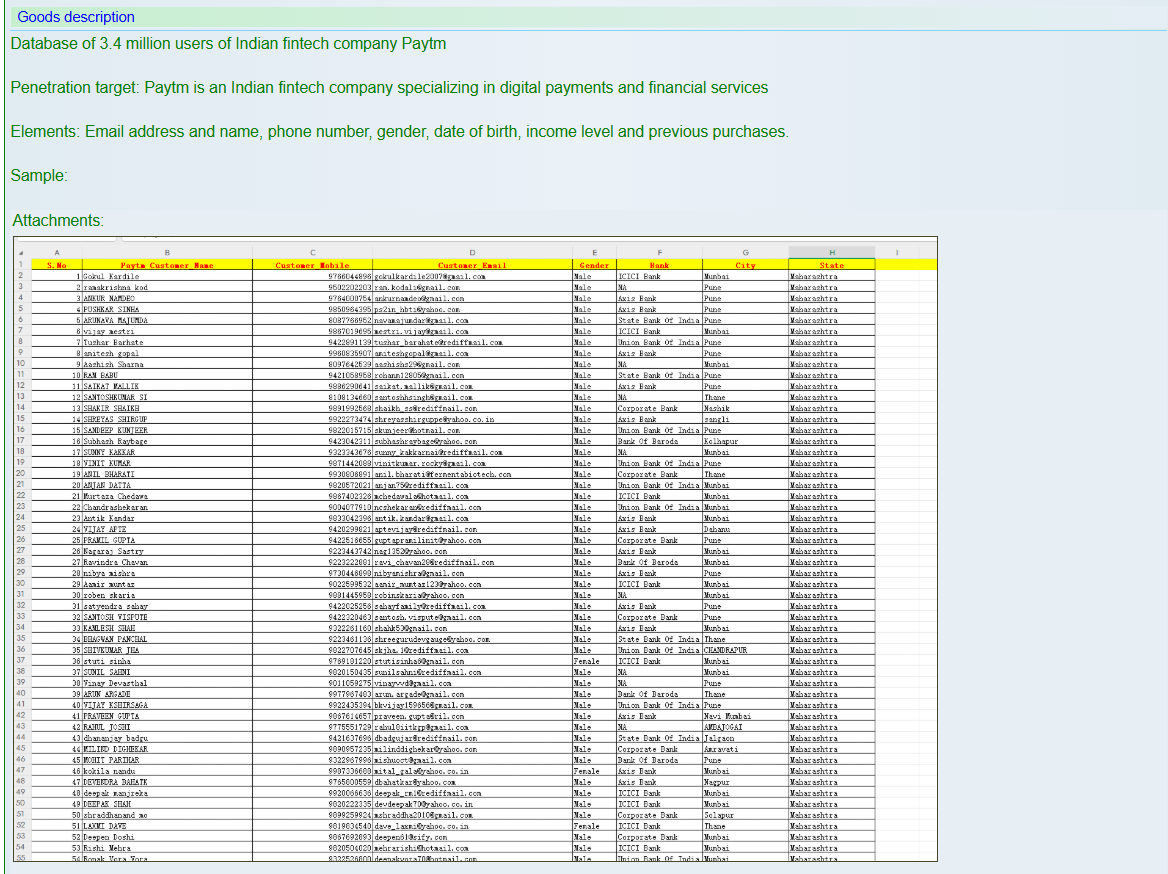Click the Customer Email header cell

point(472,265)
